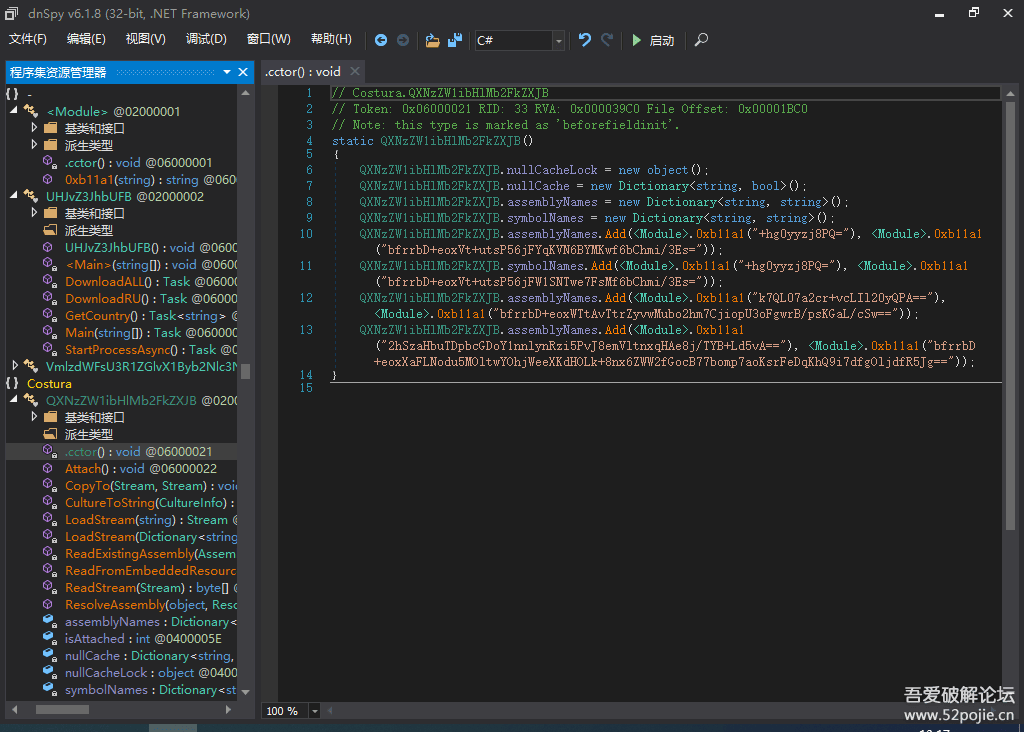Close the assembly explorer panel
The height and width of the screenshot is (732, 1024).
click(x=242, y=72)
